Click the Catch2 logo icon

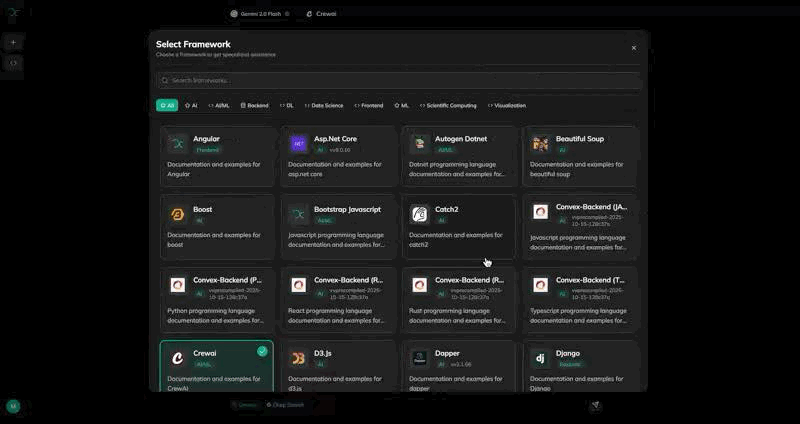point(419,214)
